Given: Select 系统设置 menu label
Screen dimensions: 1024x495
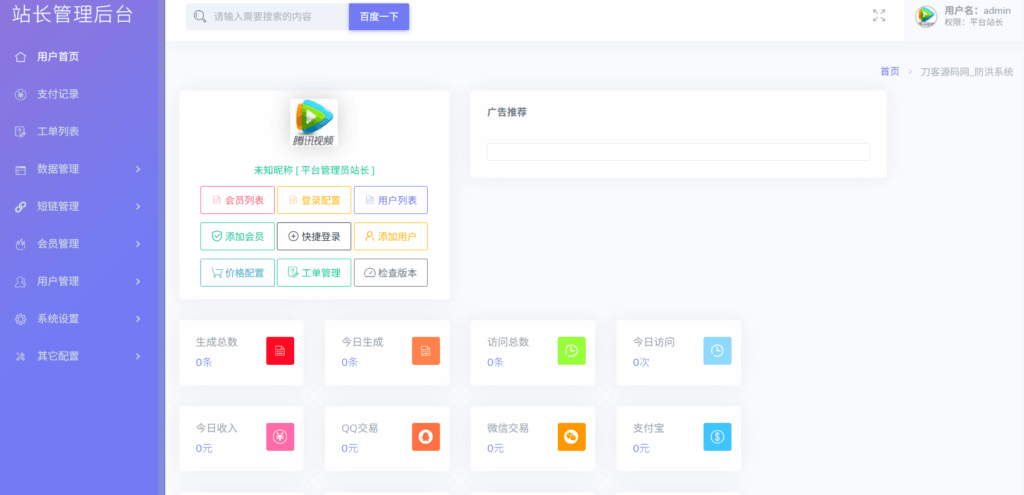Looking at the screenshot, I should click(58, 319).
